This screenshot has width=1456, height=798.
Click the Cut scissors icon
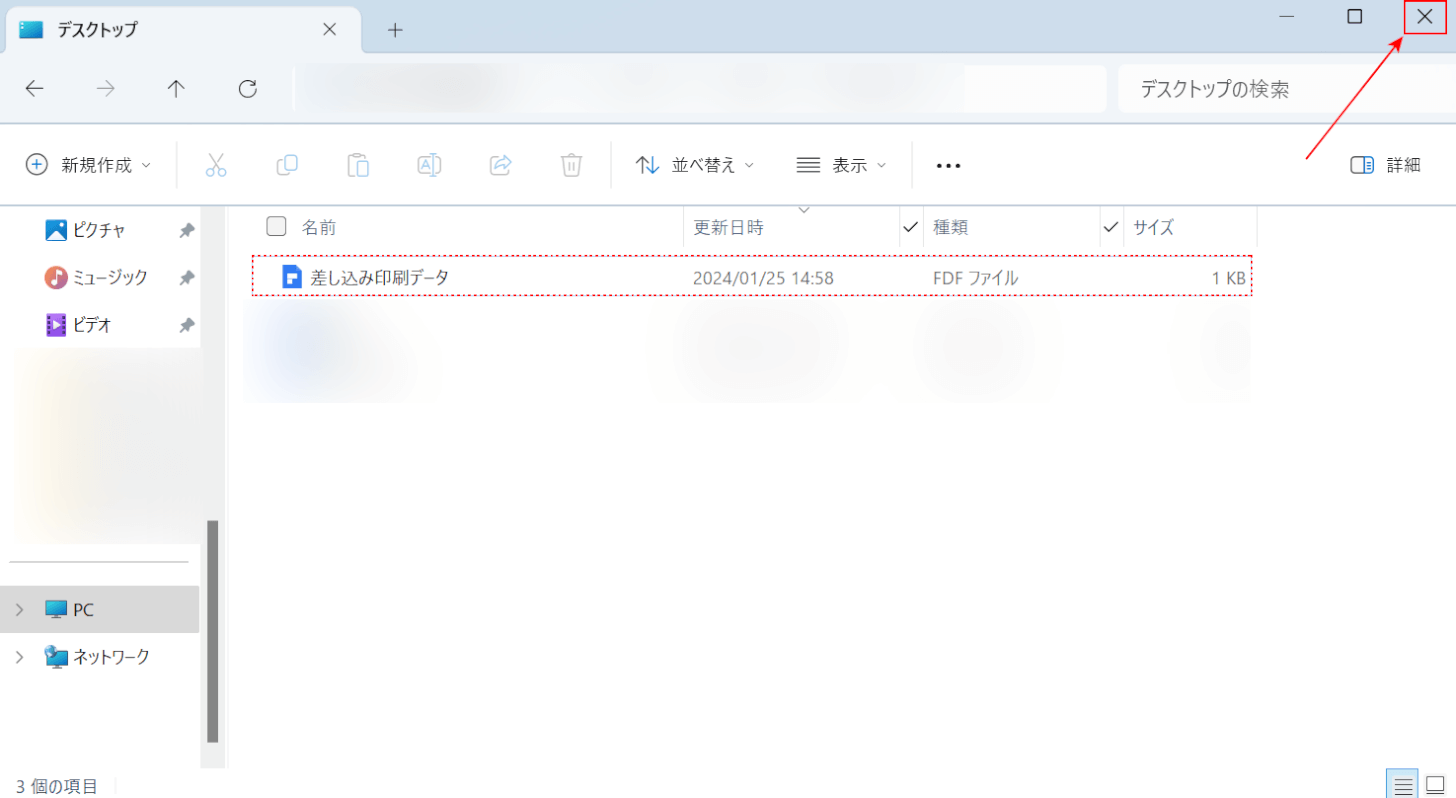[216, 165]
